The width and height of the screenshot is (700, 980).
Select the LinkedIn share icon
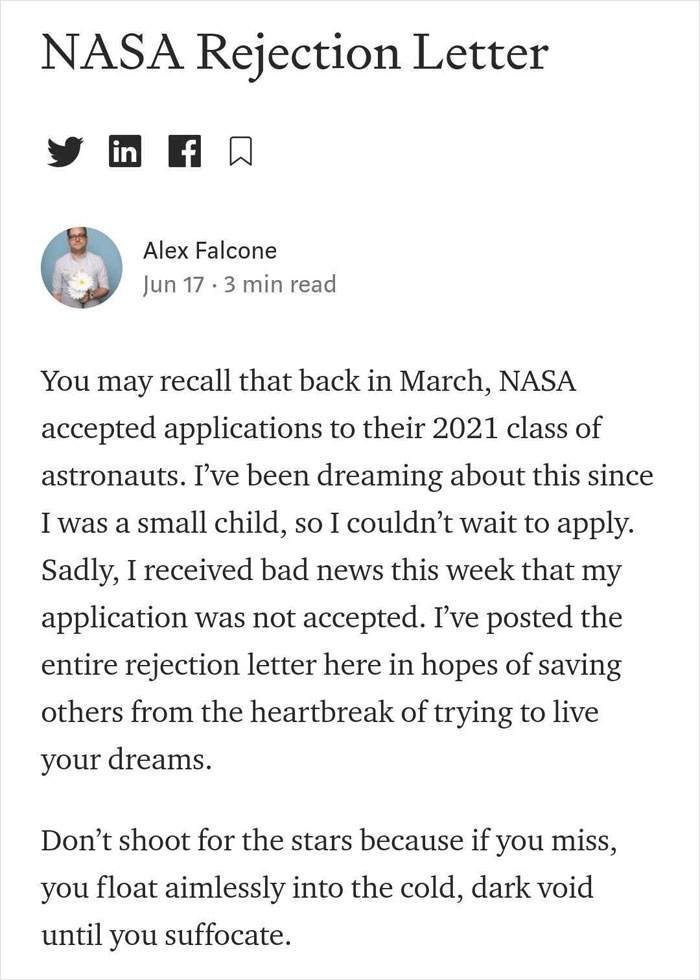click(125, 150)
